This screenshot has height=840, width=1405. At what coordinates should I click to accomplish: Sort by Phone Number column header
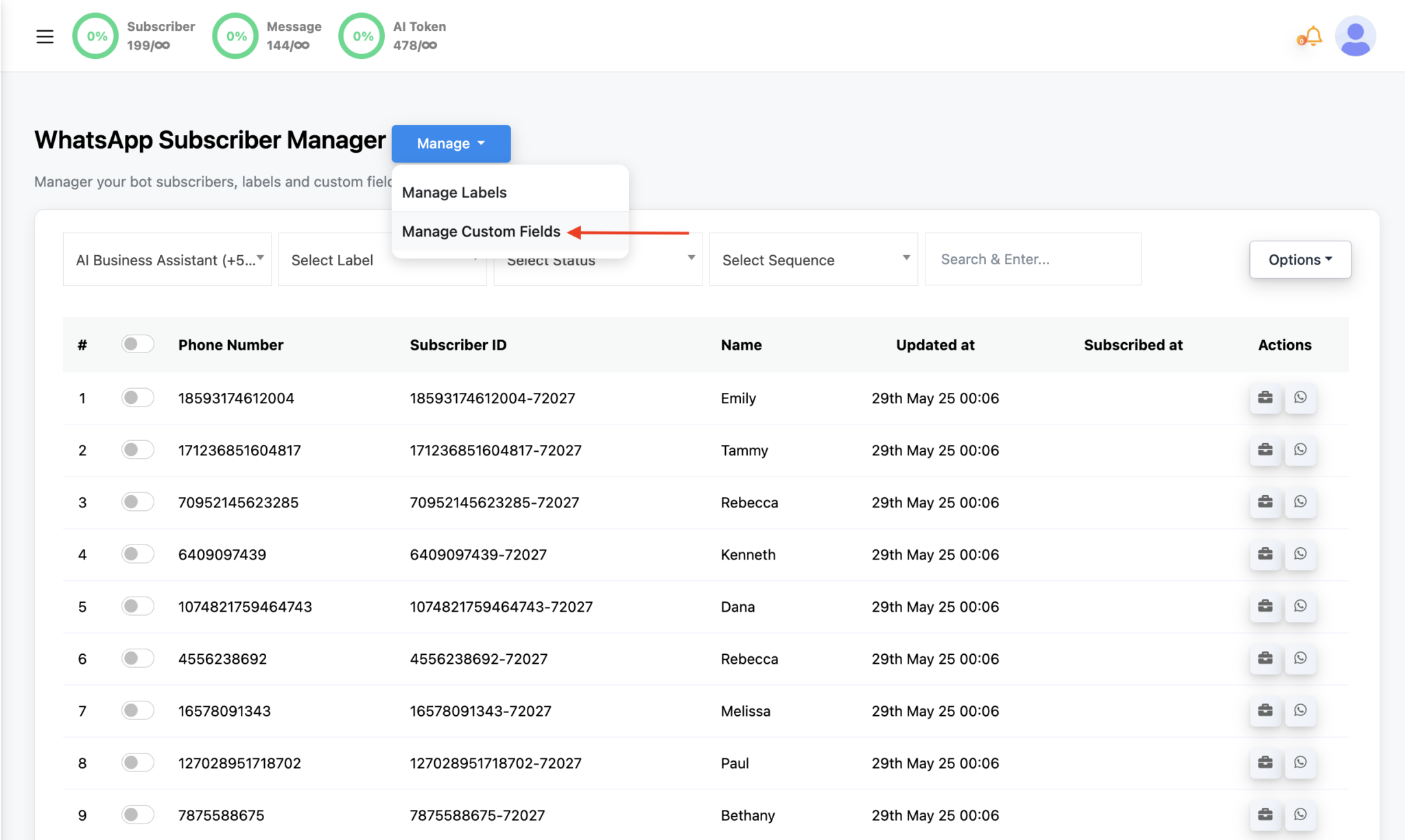[x=231, y=345]
